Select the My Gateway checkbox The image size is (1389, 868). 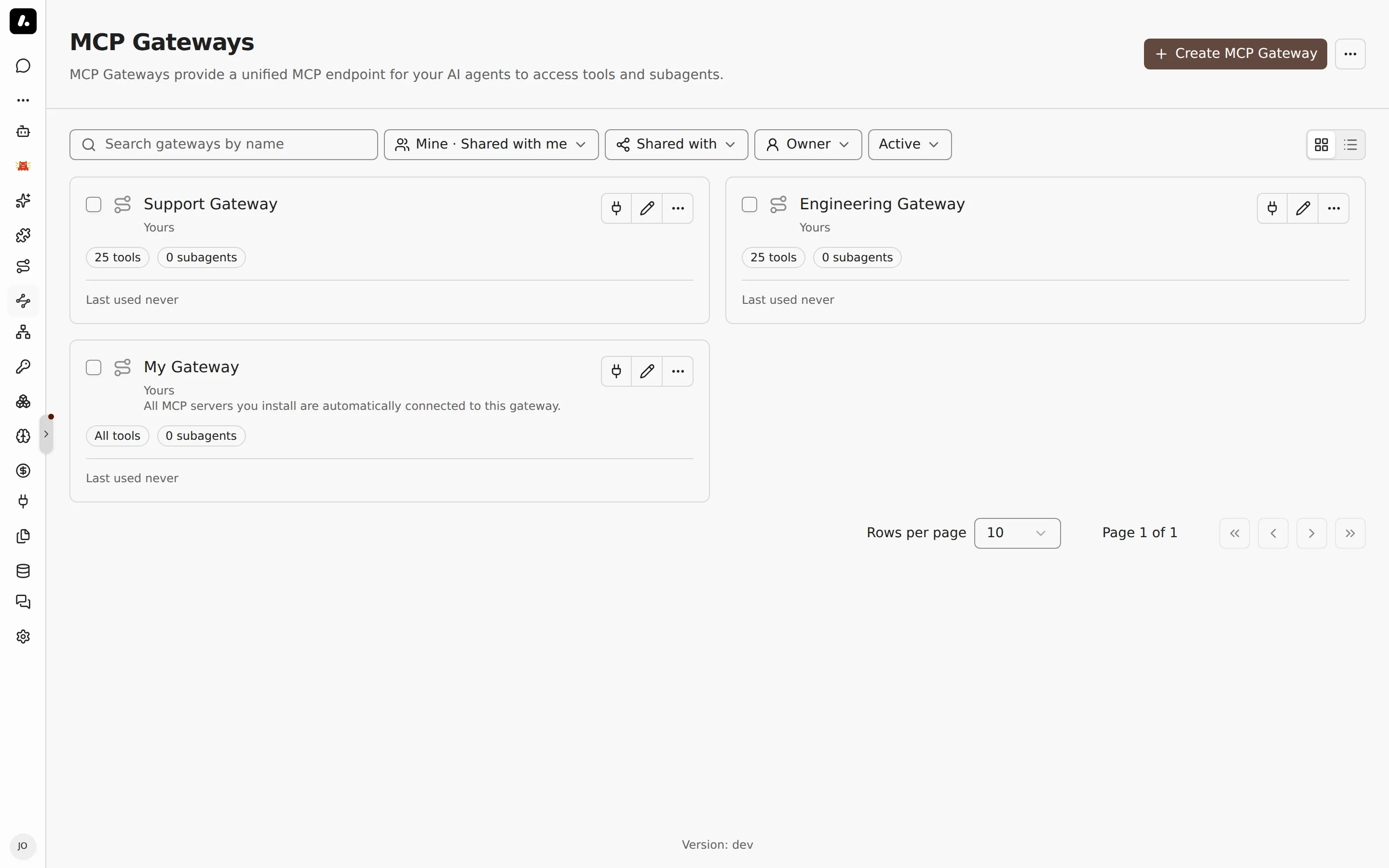point(94,367)
